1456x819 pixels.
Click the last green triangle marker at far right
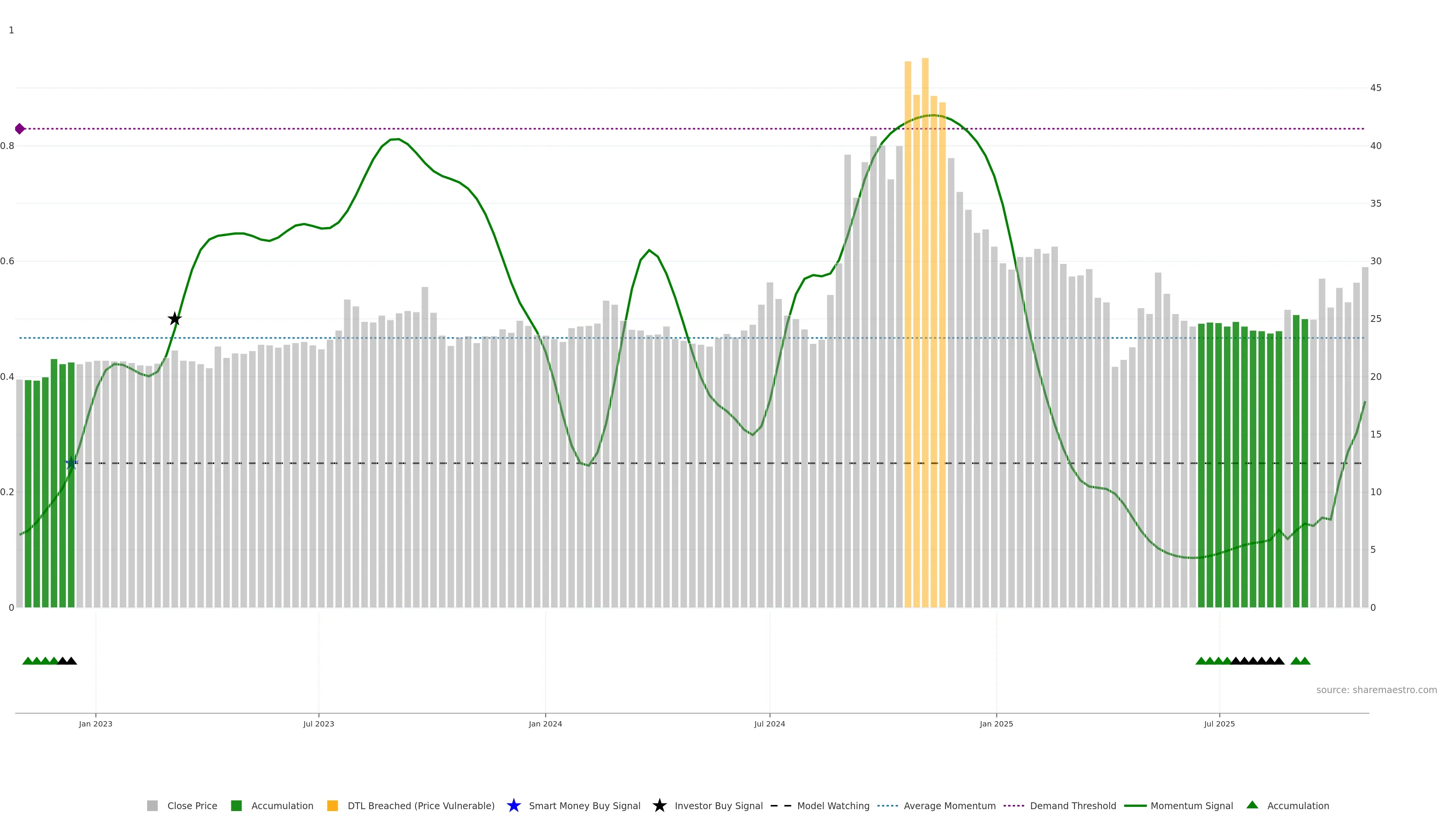point(1305,661)
